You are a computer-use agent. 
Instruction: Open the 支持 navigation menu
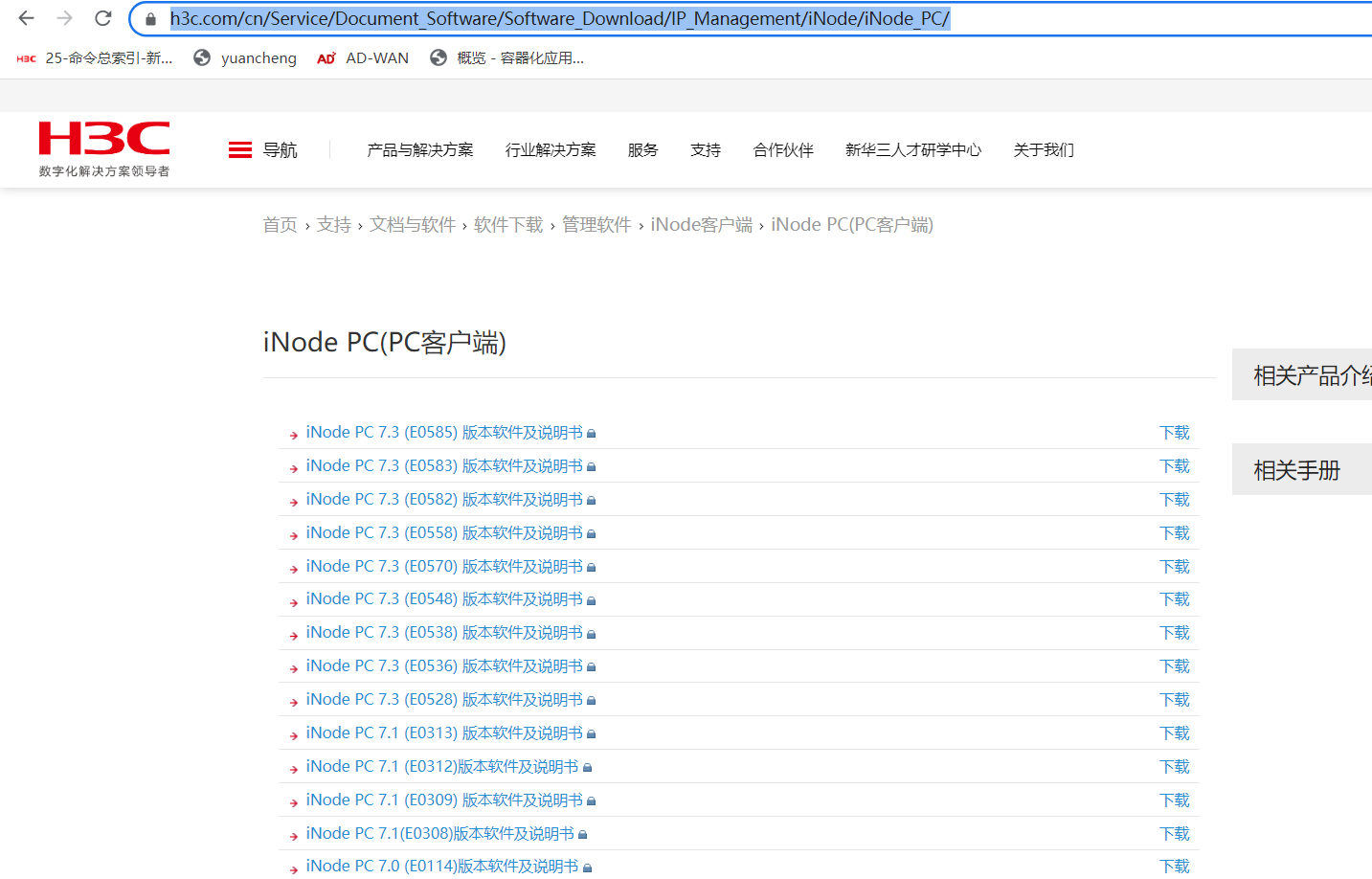[706, 150]
